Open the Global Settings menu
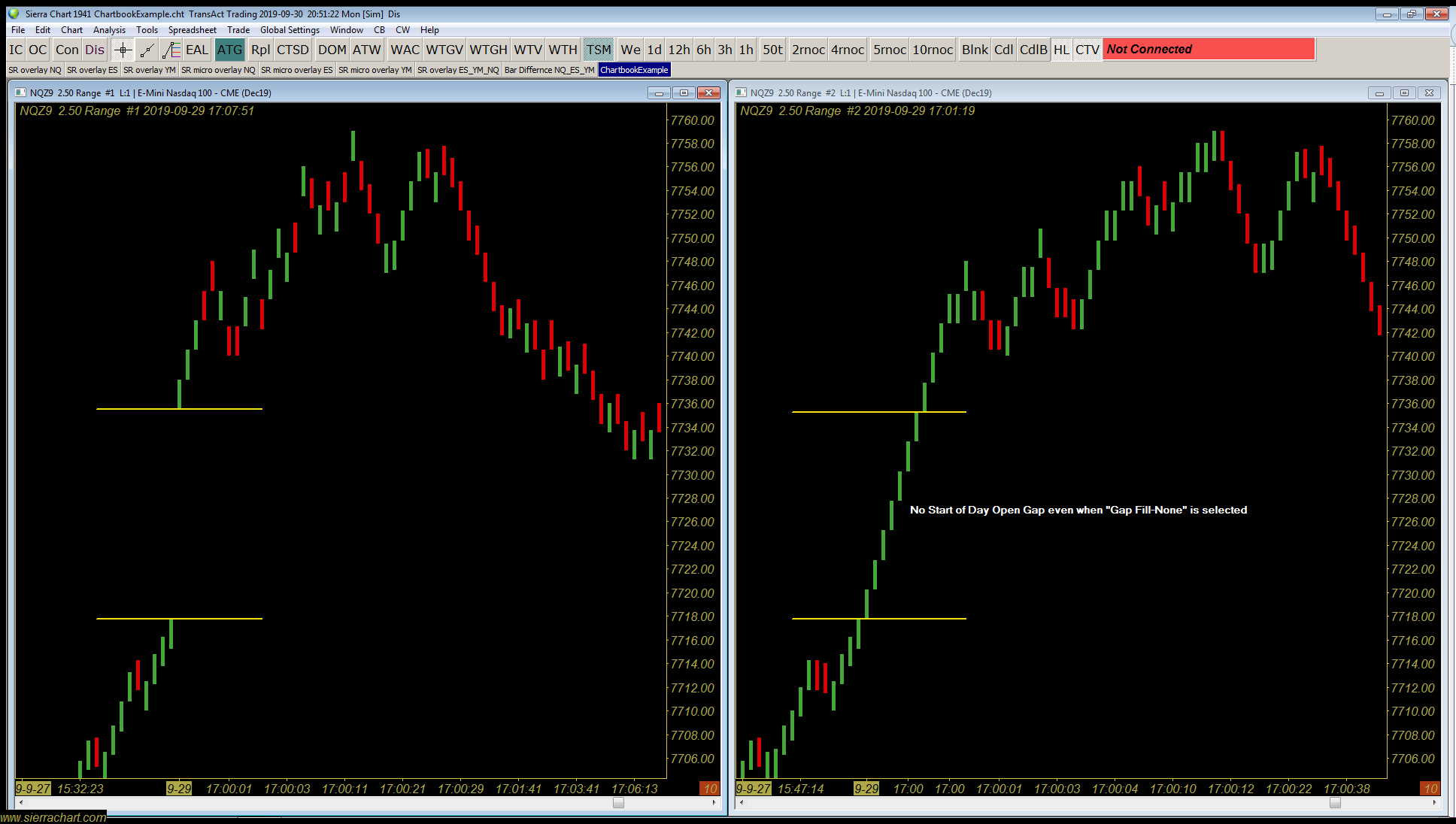The height and width of the screenshot is (824, 1456). click(x=290, y=30)
